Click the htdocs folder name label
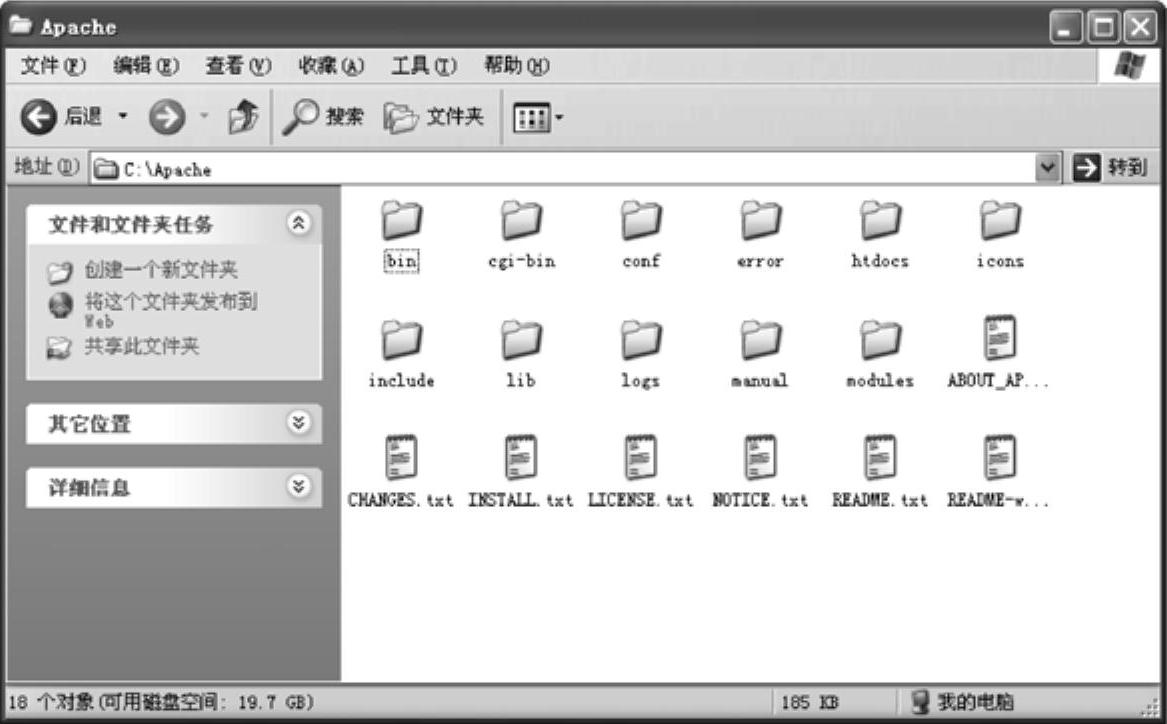 coord(880,260)
